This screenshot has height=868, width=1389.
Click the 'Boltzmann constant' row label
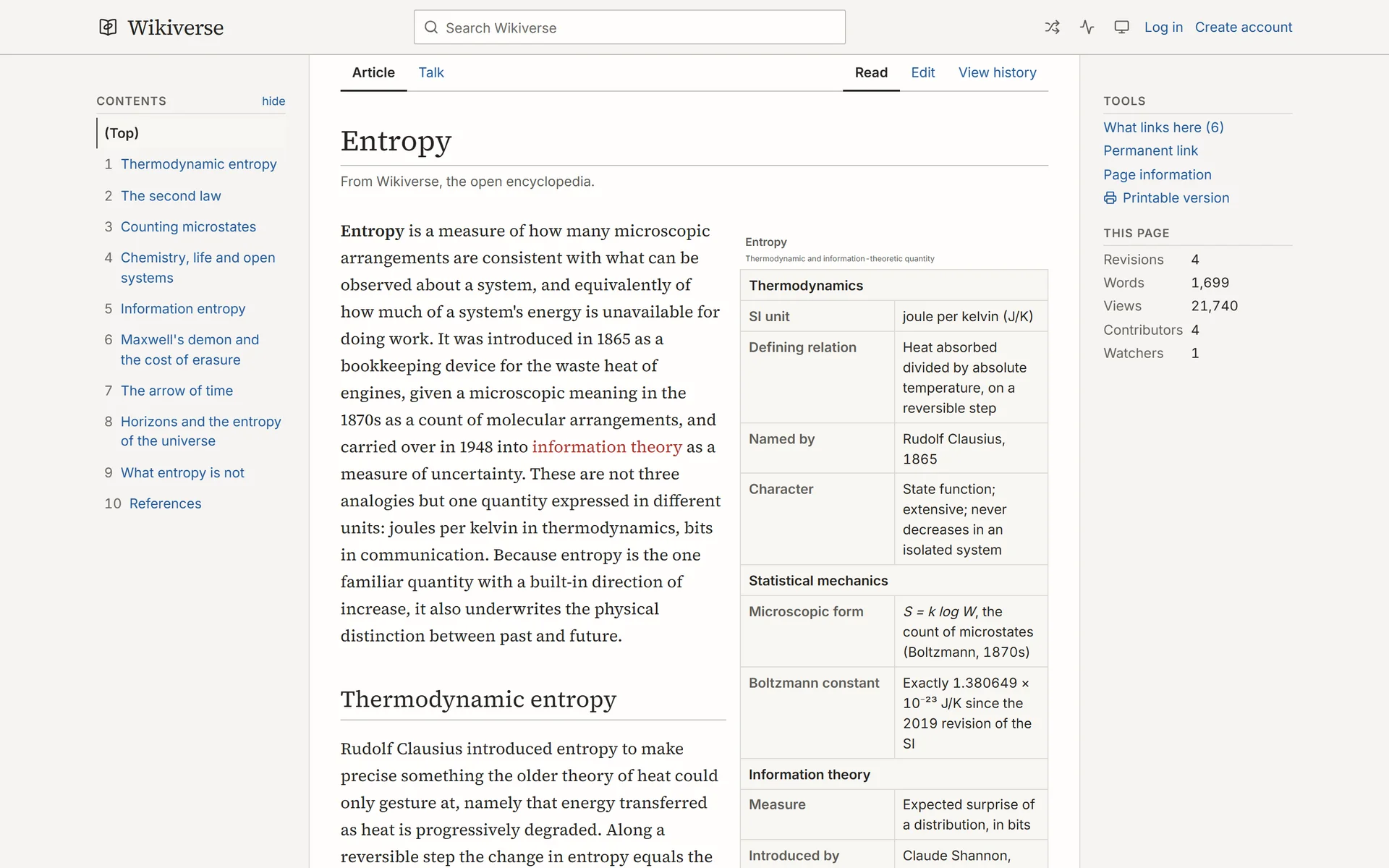click(x=814, y=683)
